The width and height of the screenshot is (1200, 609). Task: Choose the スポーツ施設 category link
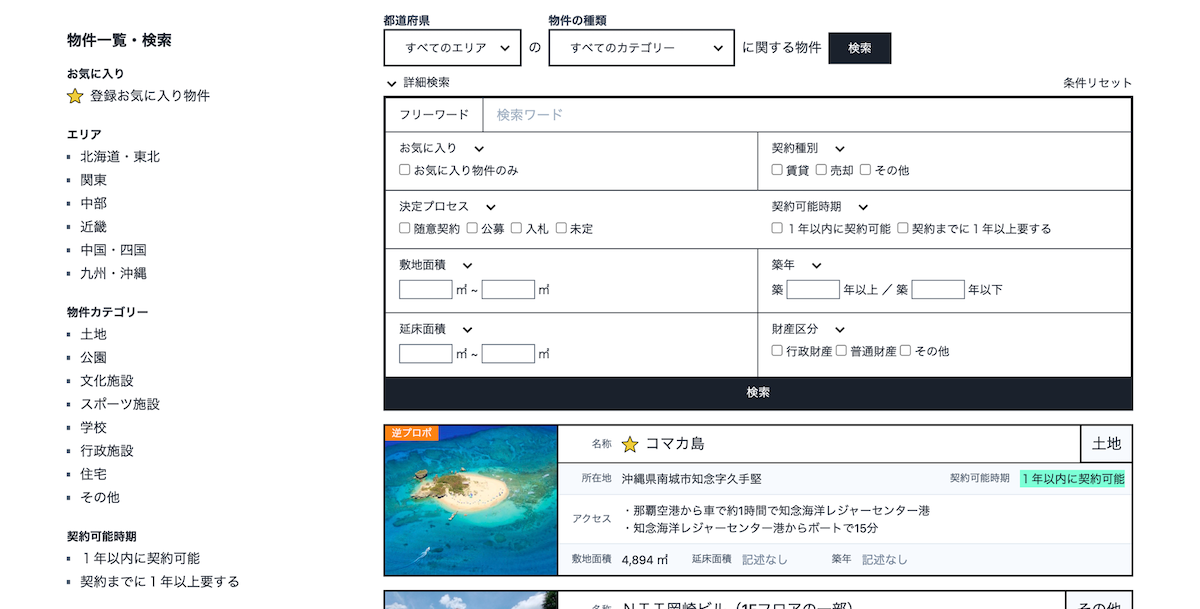point(120,404)
